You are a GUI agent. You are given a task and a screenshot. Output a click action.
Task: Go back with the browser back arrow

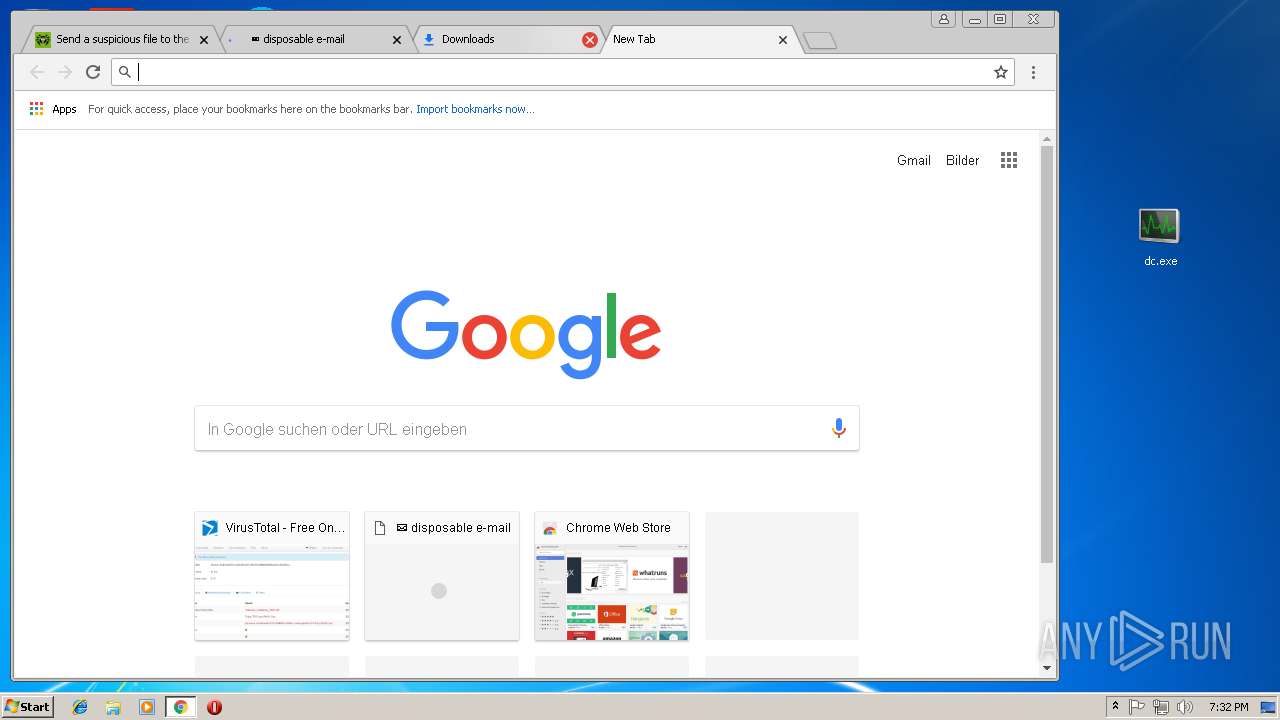[37, 72]
